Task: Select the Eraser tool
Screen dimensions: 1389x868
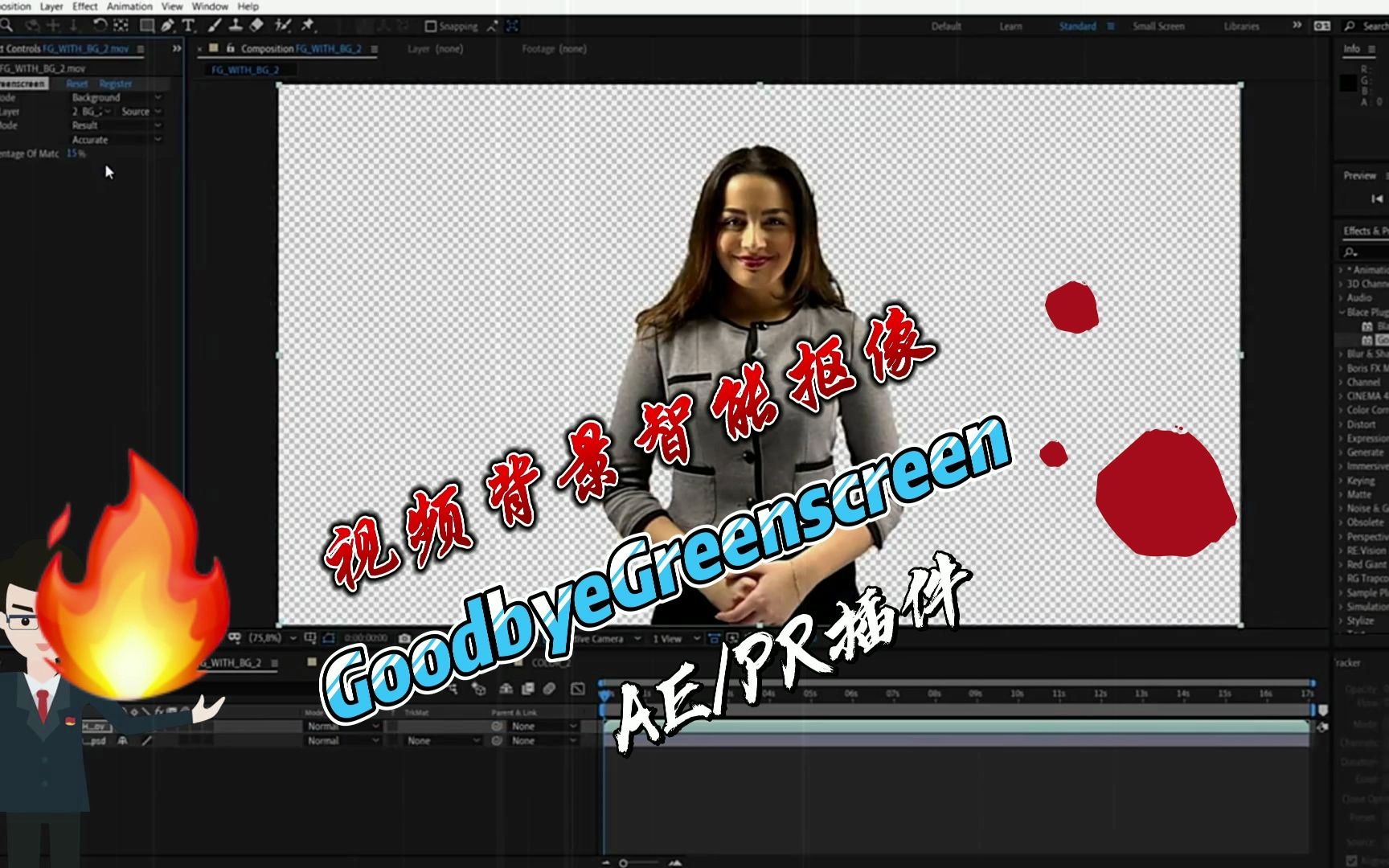Action: 256,26
